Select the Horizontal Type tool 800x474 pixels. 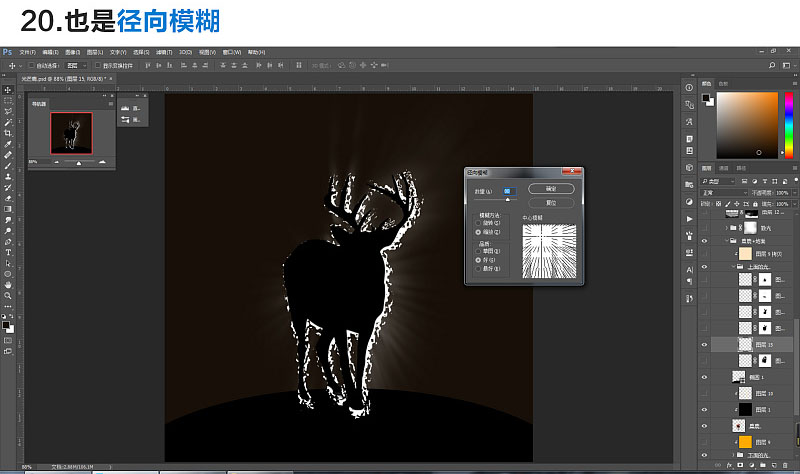(8, 253)
